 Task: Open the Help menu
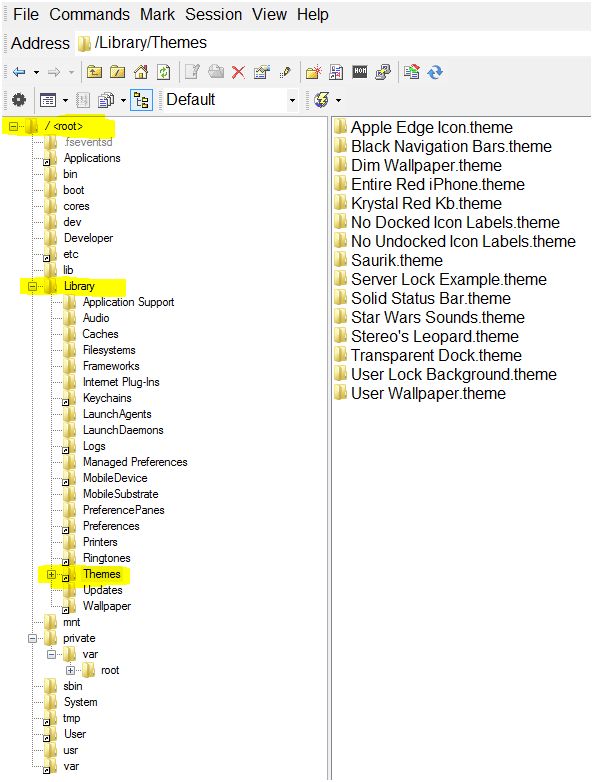pos(313,14)
